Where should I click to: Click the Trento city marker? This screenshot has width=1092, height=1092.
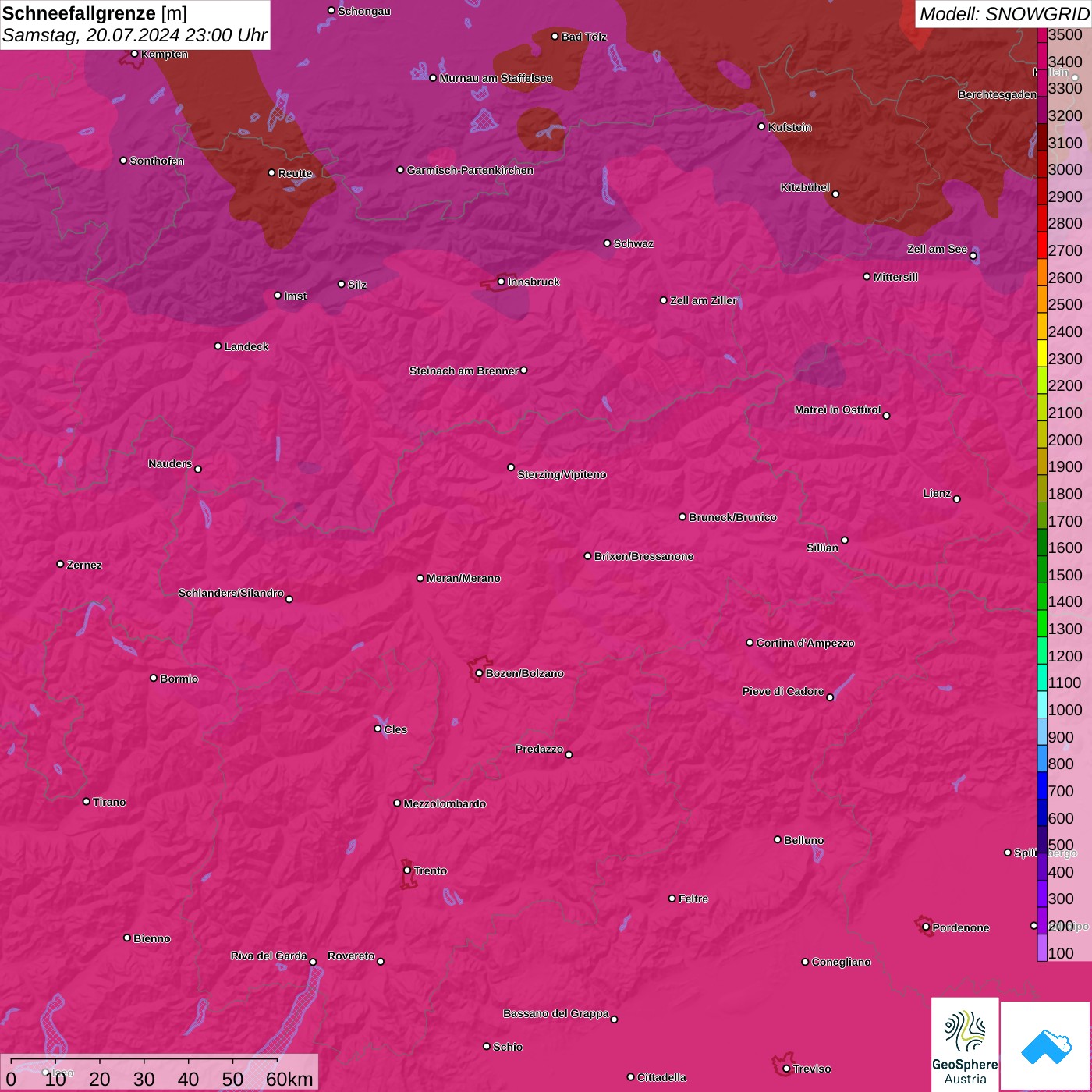pyautogui.click(x=407, y=870)
